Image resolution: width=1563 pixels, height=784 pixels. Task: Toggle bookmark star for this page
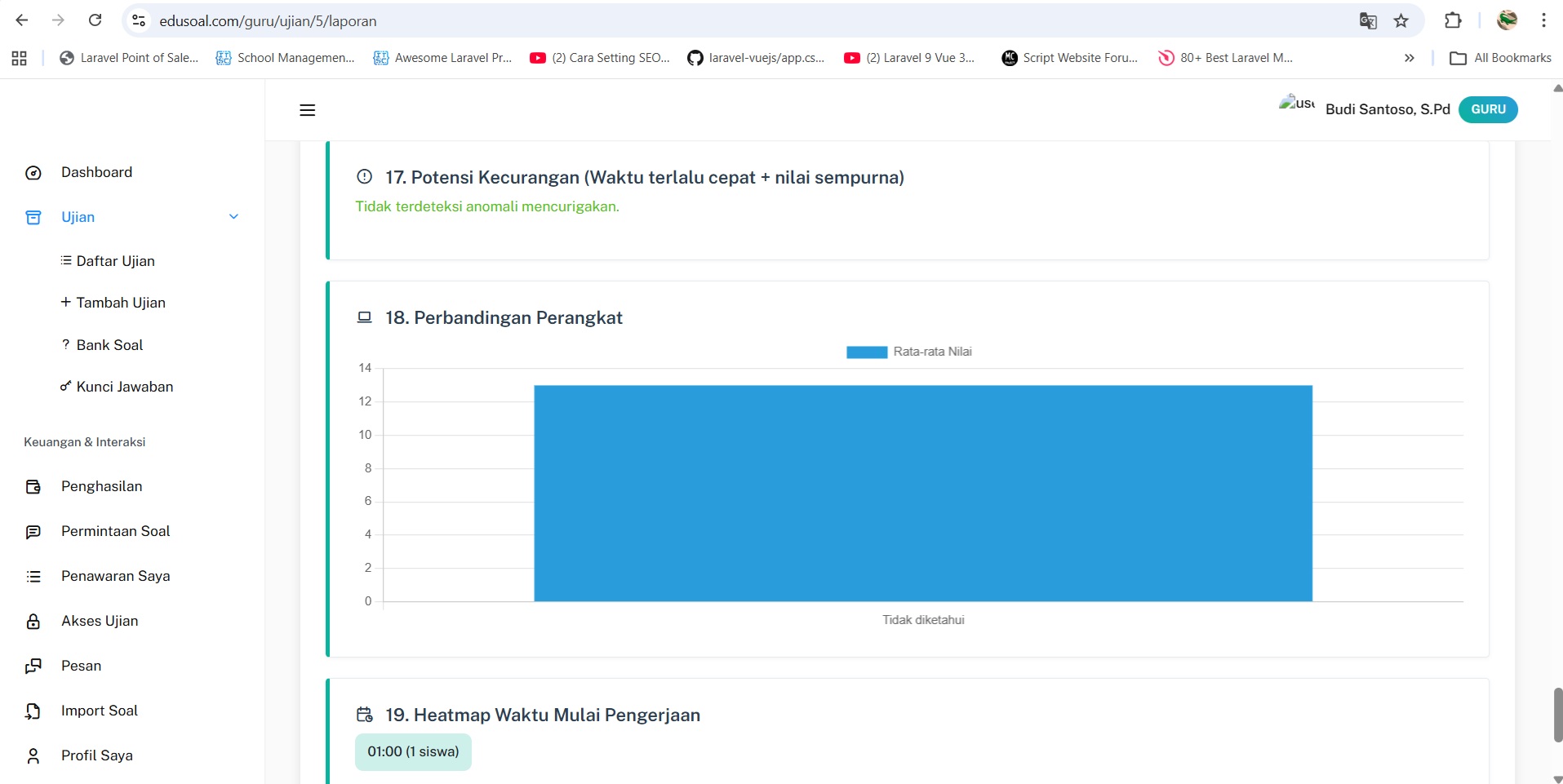pyautogui.click(x=1402, y=20)
